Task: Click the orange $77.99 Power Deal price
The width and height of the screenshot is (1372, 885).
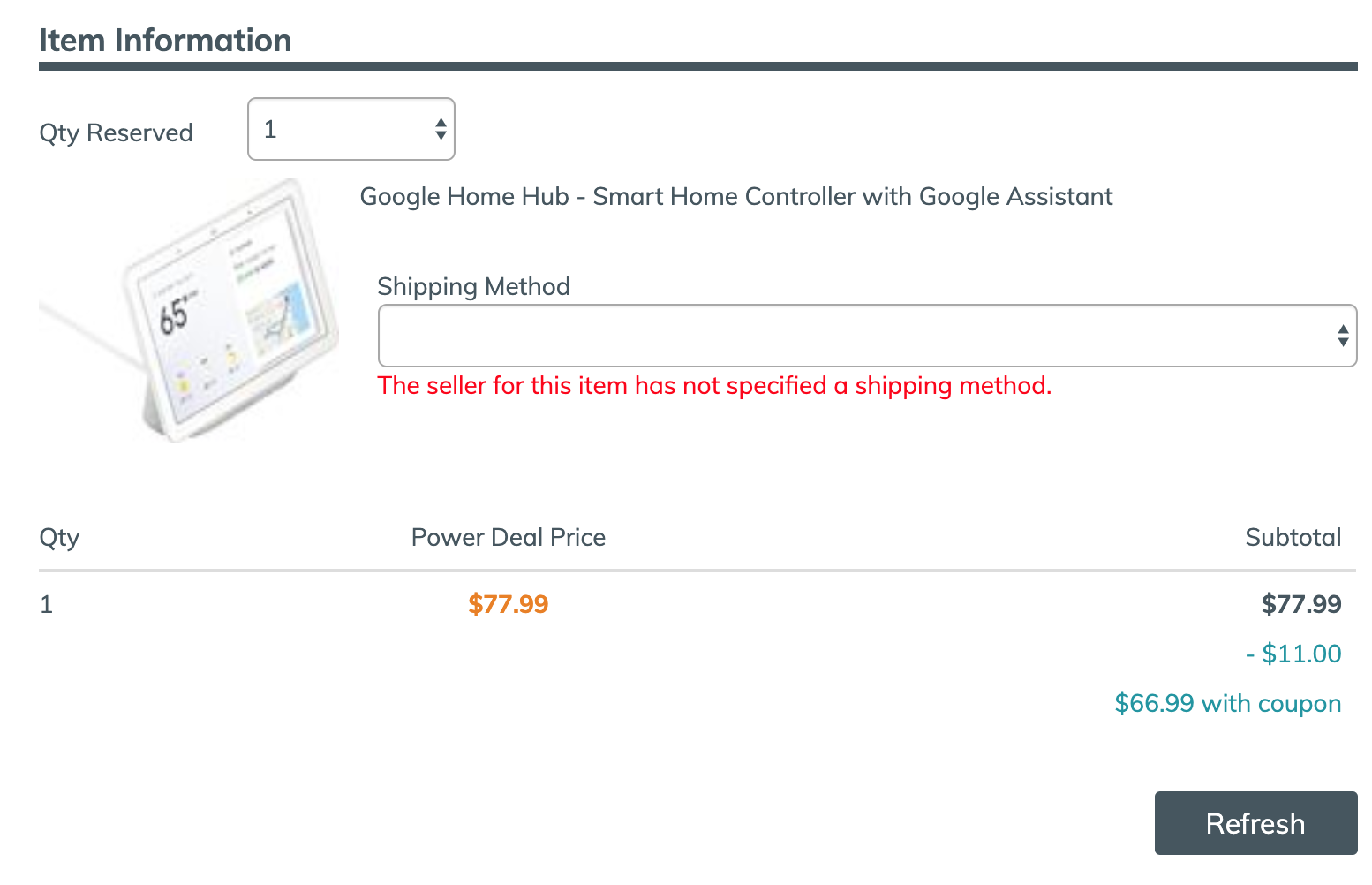Action: [x=508, y=604]
